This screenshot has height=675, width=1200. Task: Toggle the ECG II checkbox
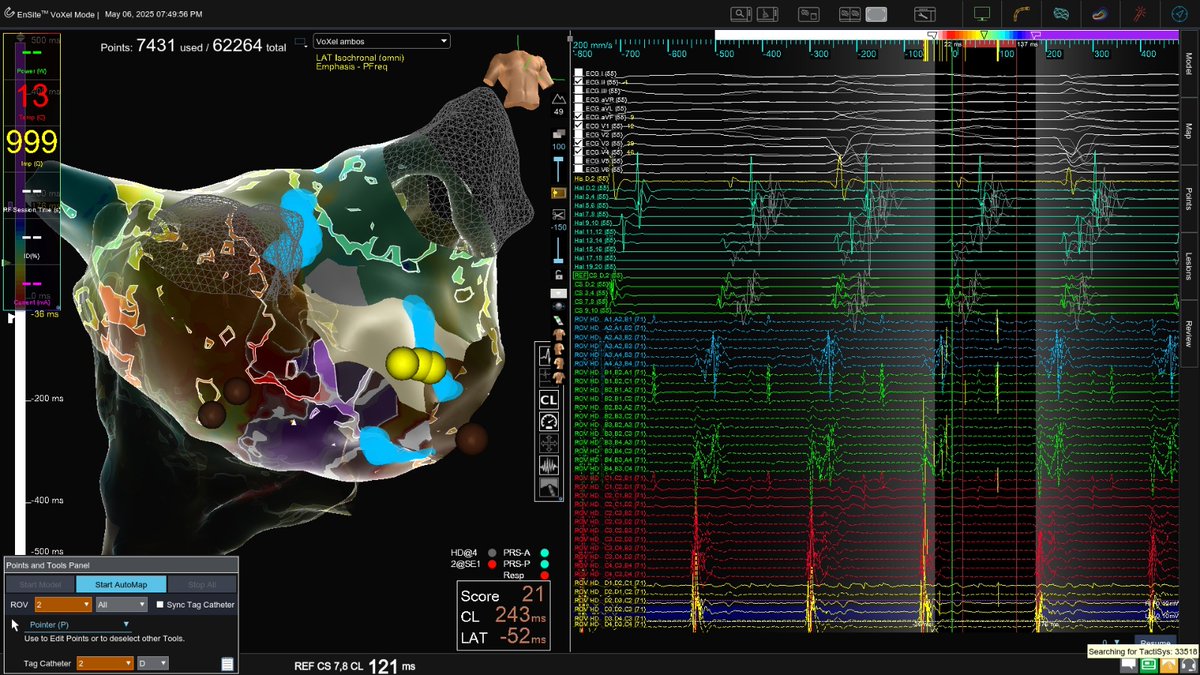point(580,83)
